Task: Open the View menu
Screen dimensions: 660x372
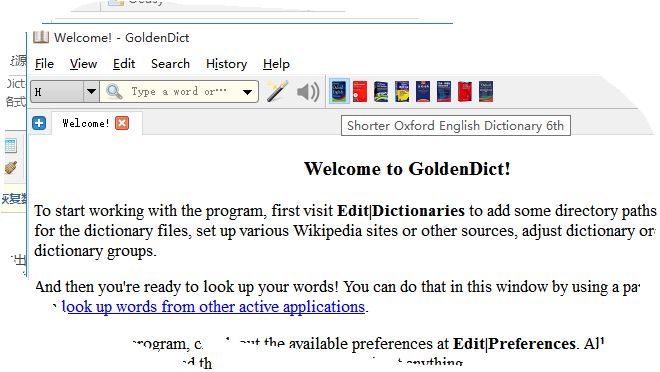Action: [x=83, y=64]
